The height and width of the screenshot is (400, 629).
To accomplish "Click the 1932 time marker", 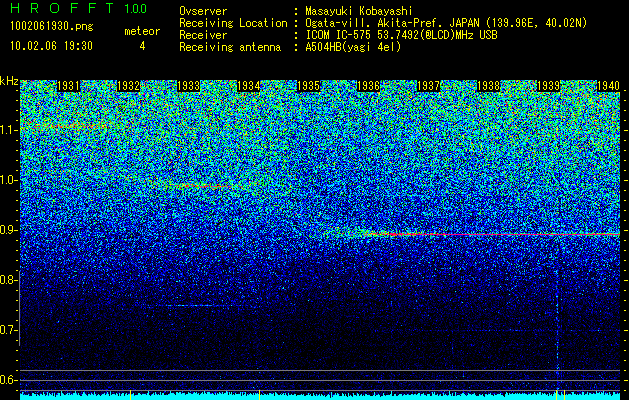I will [128, 86].
